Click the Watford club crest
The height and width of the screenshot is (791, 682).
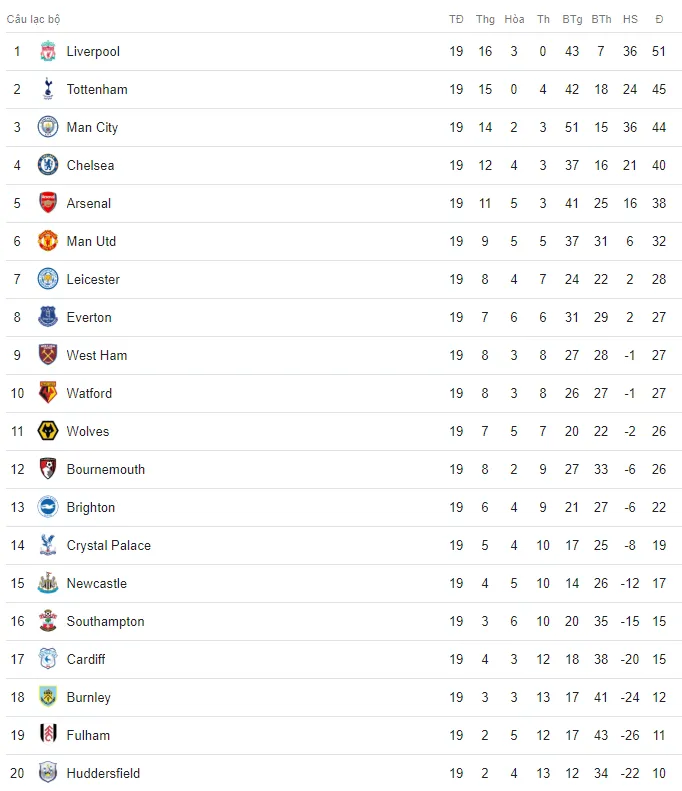click(48, 393)
